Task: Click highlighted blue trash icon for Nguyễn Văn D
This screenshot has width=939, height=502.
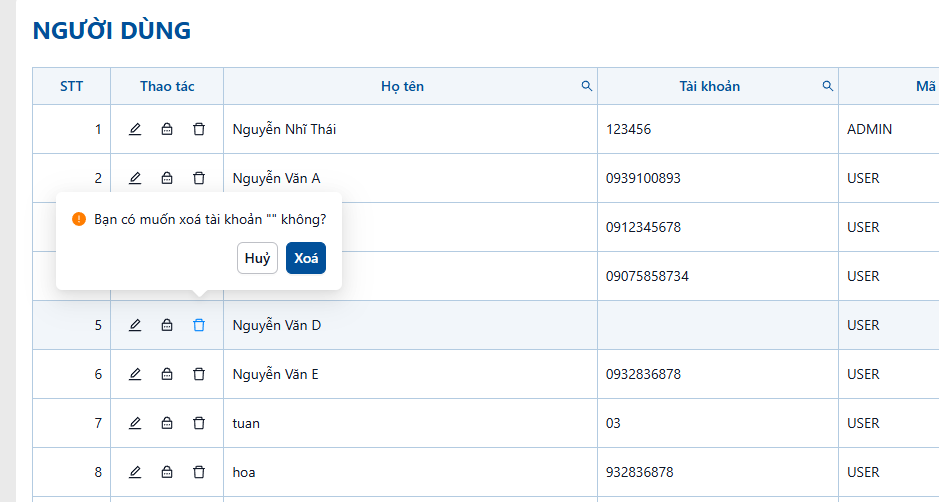Action: point(199,325)
